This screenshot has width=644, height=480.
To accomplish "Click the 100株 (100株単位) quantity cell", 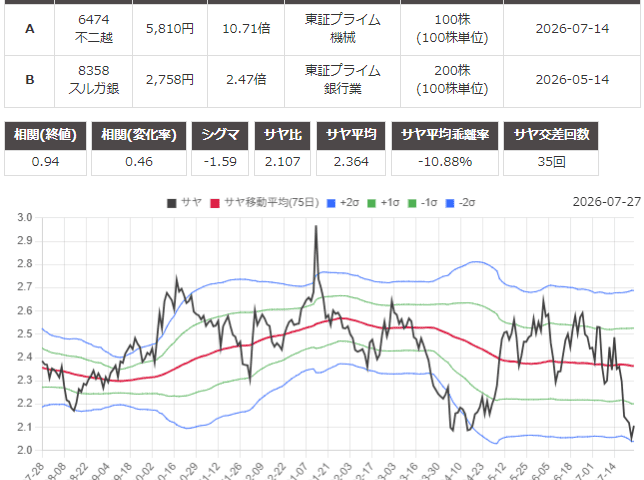I will coord(452,29).
